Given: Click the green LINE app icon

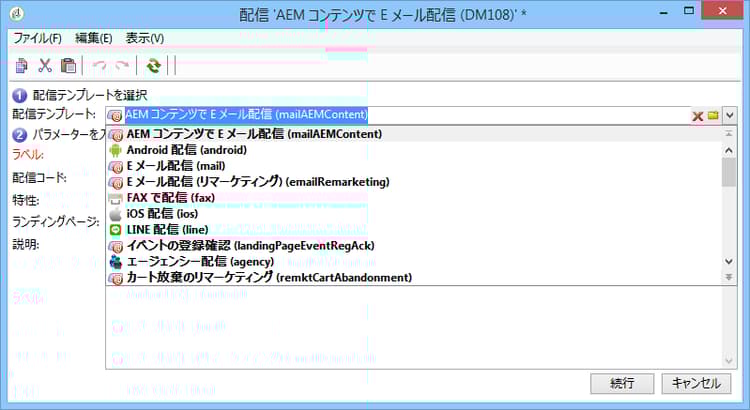Looking at the screenshot, I should [x=115, y=230].
